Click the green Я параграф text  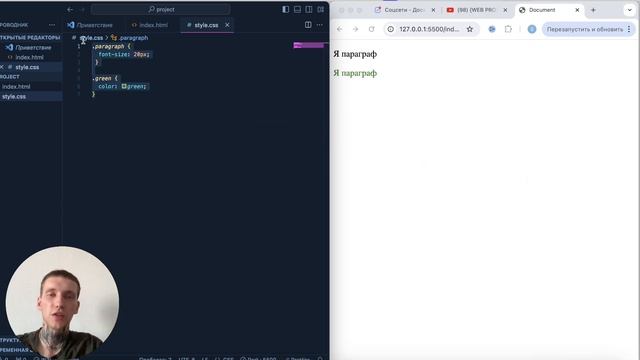click(x=355, y=73)
